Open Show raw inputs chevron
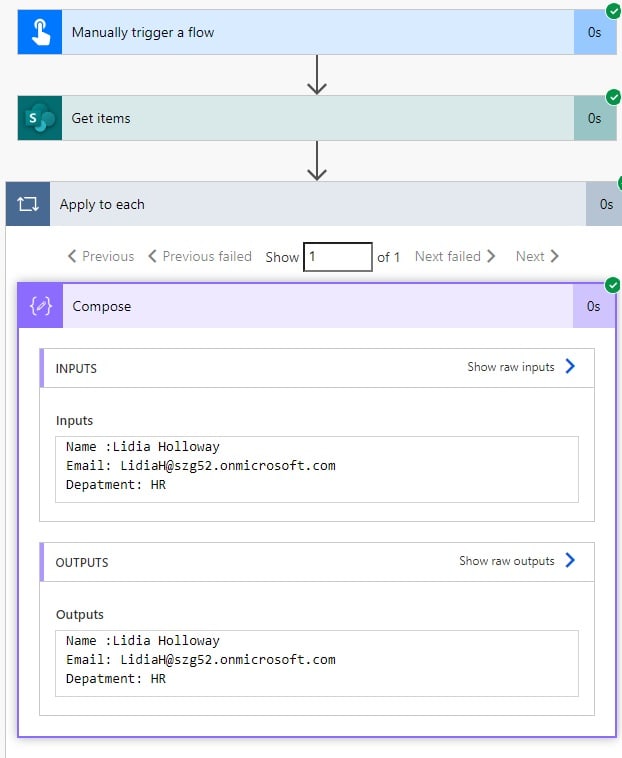Image resolution: width=622 pixels, height=758 pixels. pos(570,366)
